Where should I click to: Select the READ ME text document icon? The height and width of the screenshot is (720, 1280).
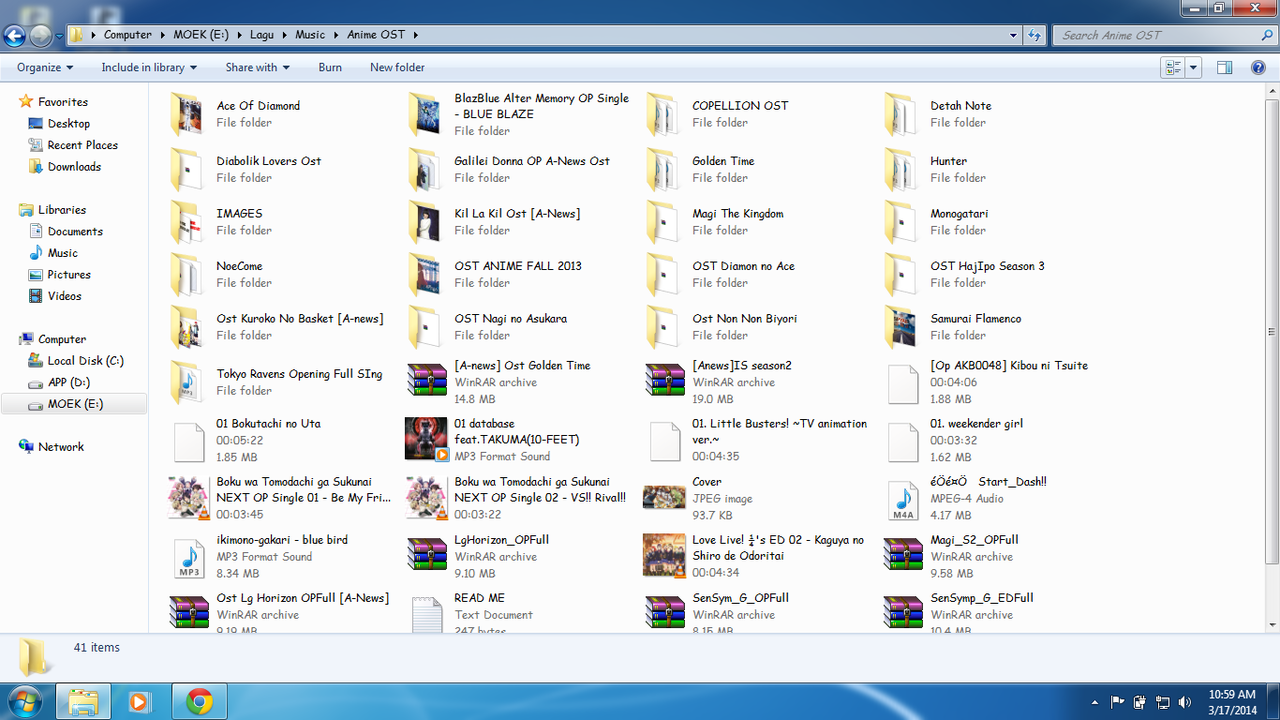coord(427,613)
